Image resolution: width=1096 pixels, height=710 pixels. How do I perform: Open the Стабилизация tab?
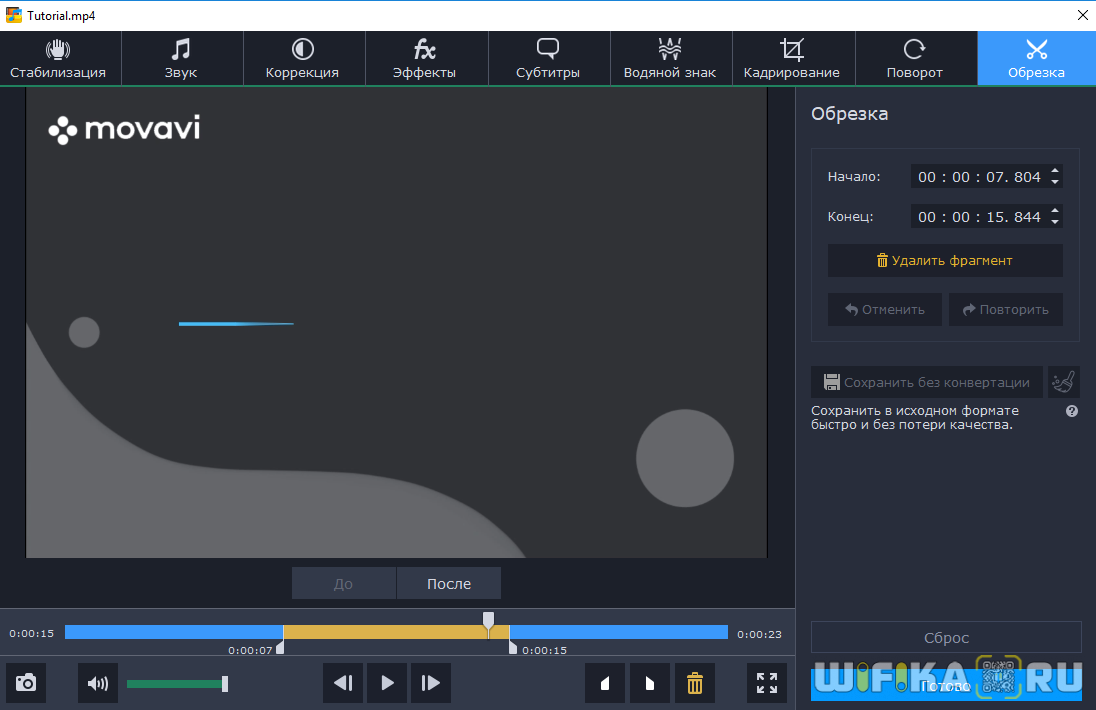(58, 58)
